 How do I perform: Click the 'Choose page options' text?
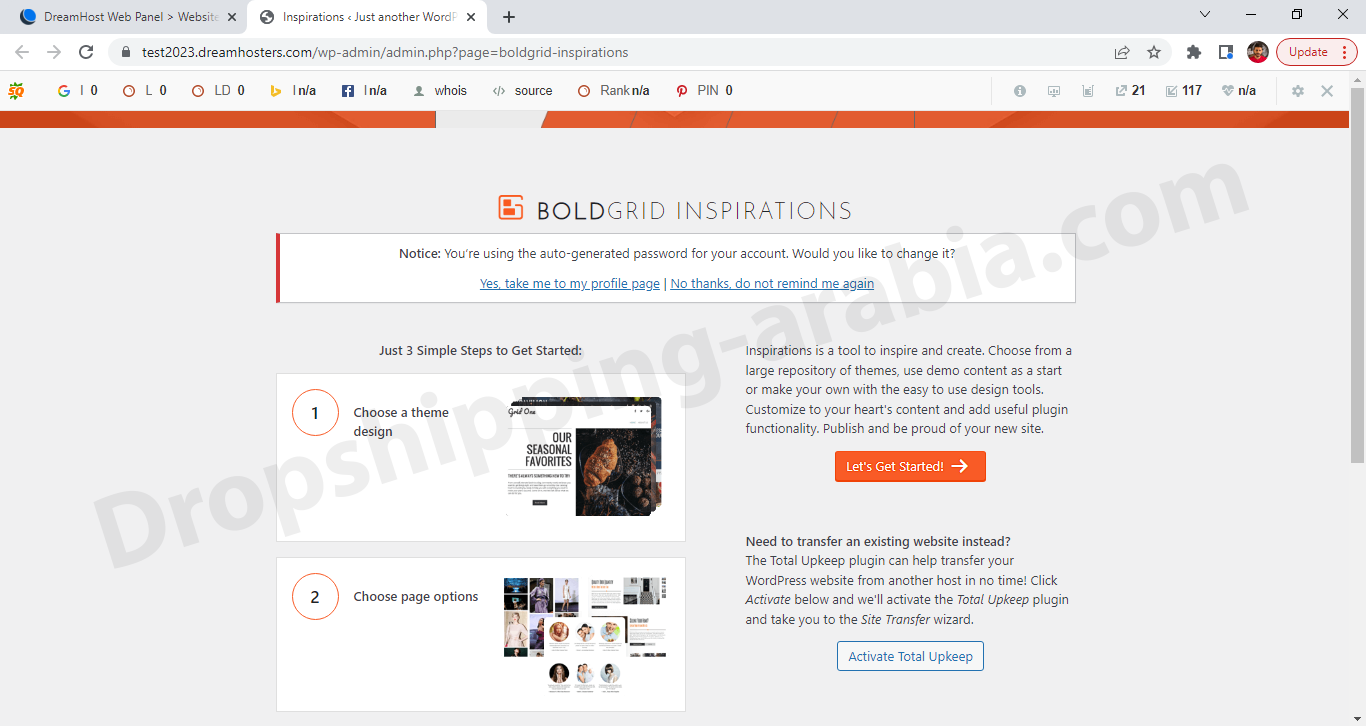pos(416,597)
